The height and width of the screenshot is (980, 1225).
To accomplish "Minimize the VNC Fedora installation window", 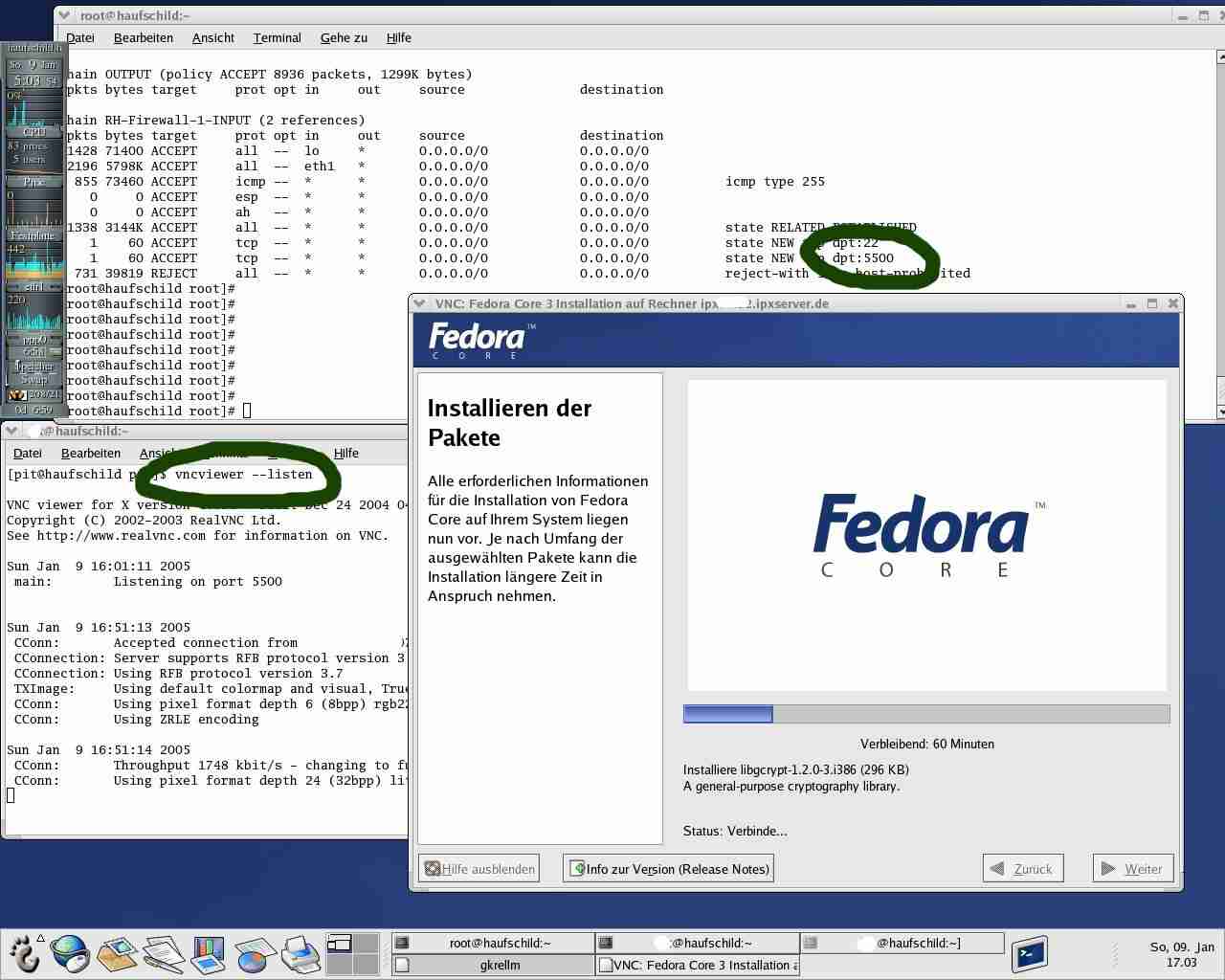I will point(1130,303).
